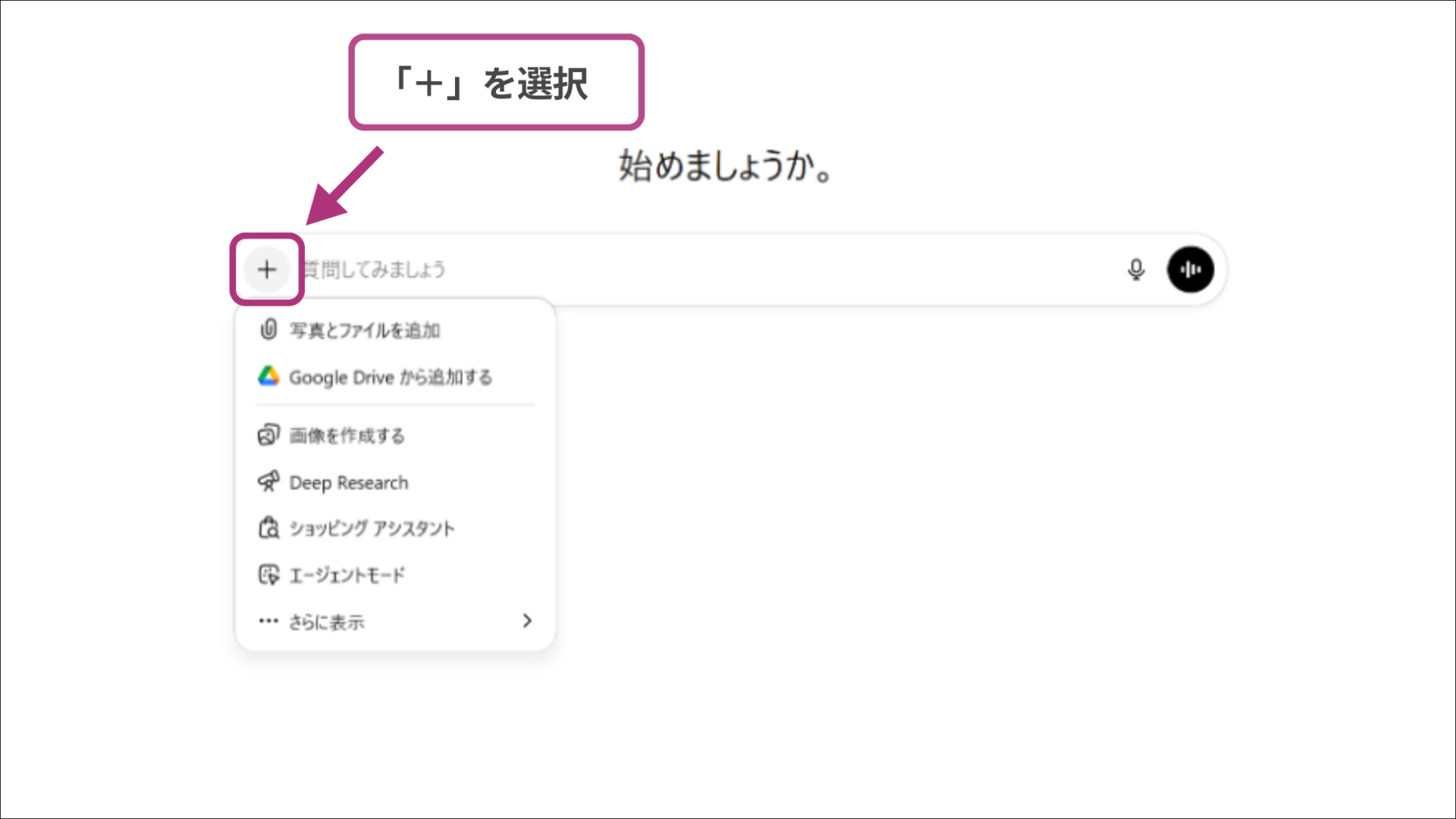
Task: Click the ellipsis icon beside さらに表示
Action: (x=268, y=621)
